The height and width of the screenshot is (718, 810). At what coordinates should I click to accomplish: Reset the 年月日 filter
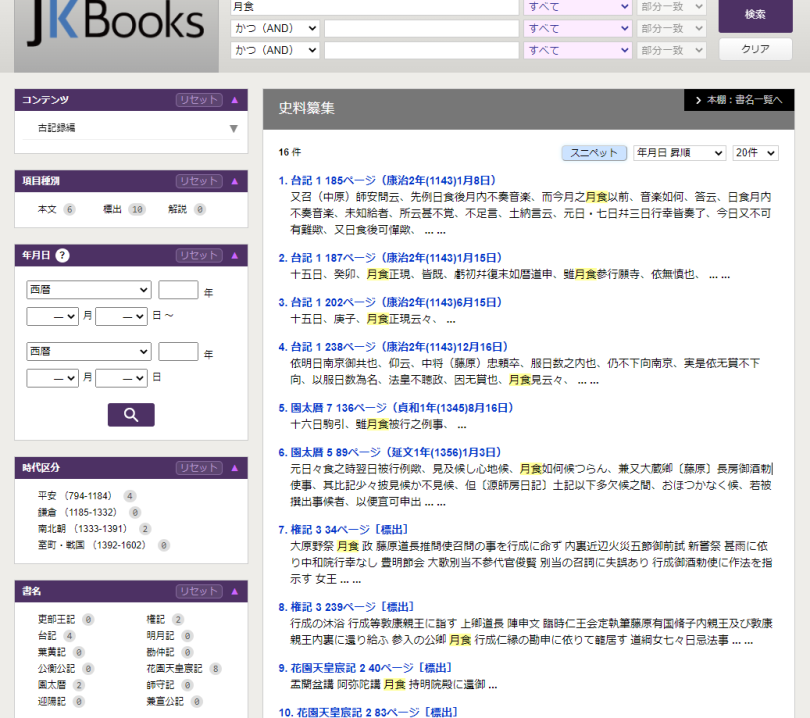tap(199, 255)
